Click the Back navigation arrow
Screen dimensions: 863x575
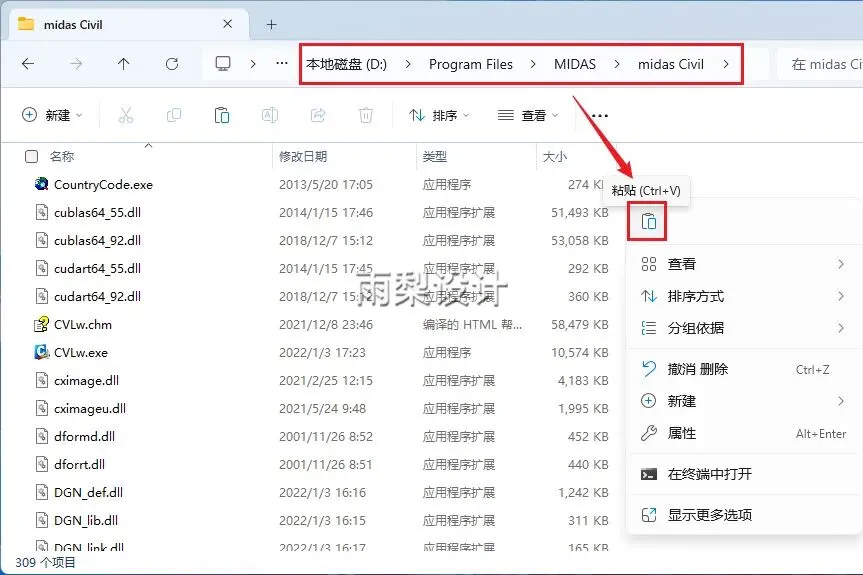[28, 64]
